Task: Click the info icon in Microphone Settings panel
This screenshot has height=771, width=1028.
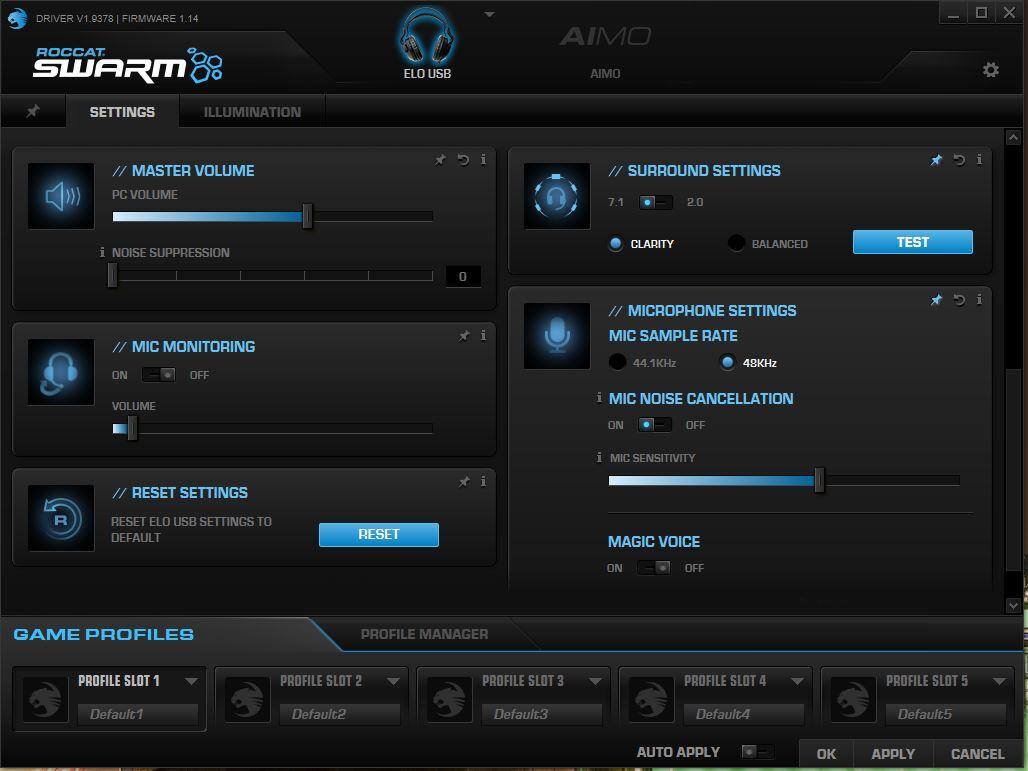Action: click(979, 300)
